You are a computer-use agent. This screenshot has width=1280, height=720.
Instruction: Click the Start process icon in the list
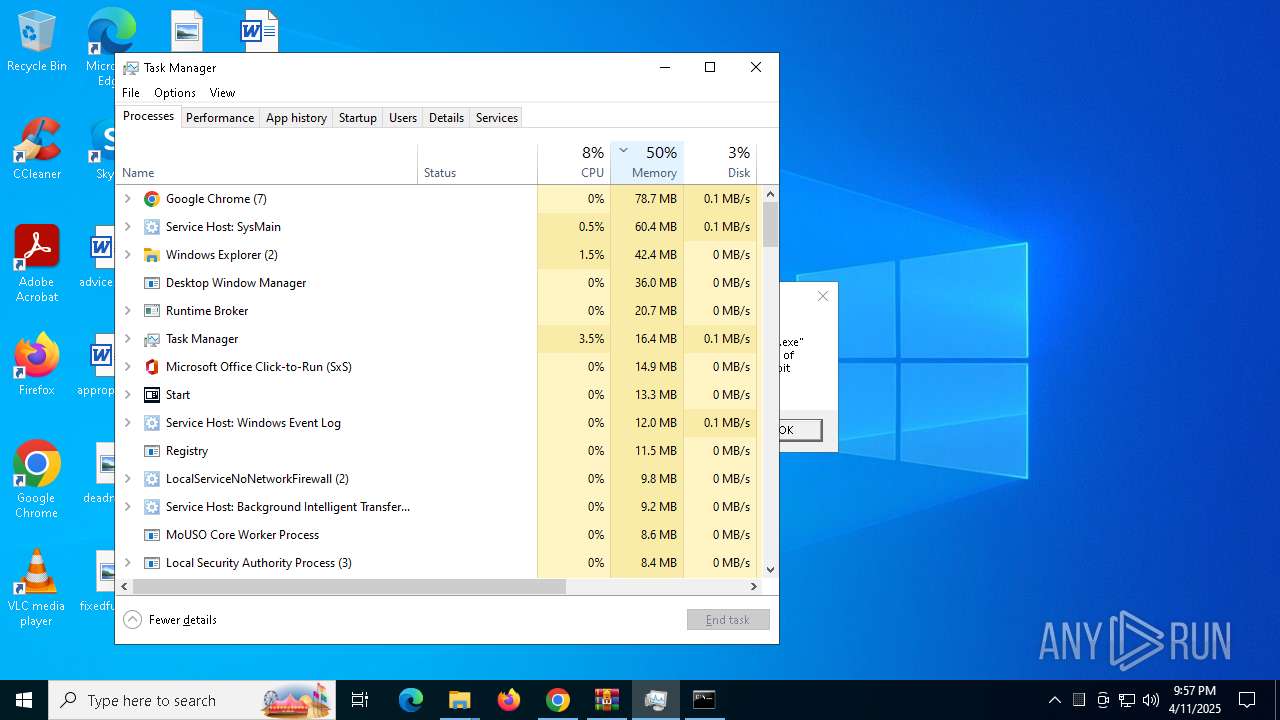pos(152,395)
